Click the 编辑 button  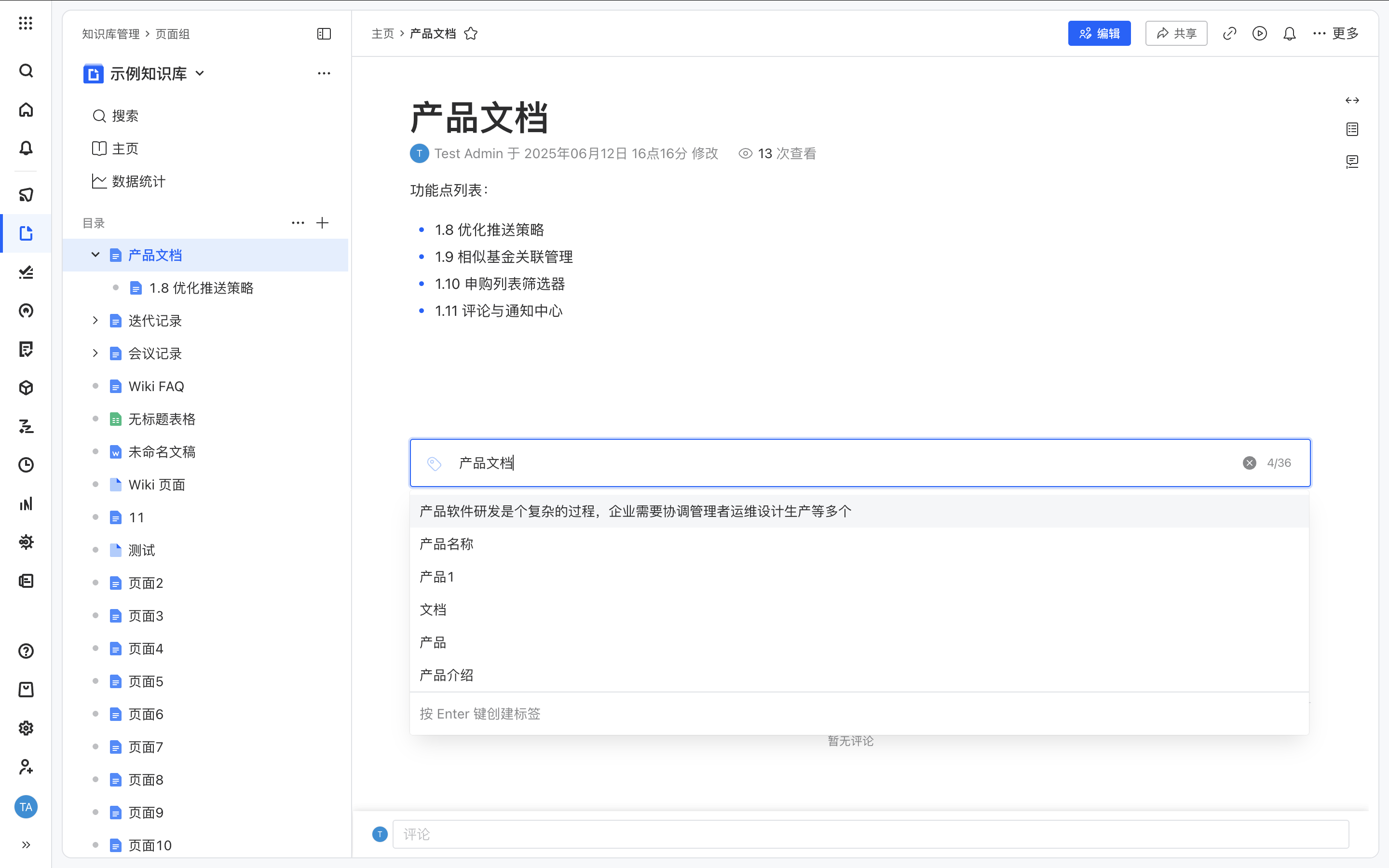(x=1099, y=33)
